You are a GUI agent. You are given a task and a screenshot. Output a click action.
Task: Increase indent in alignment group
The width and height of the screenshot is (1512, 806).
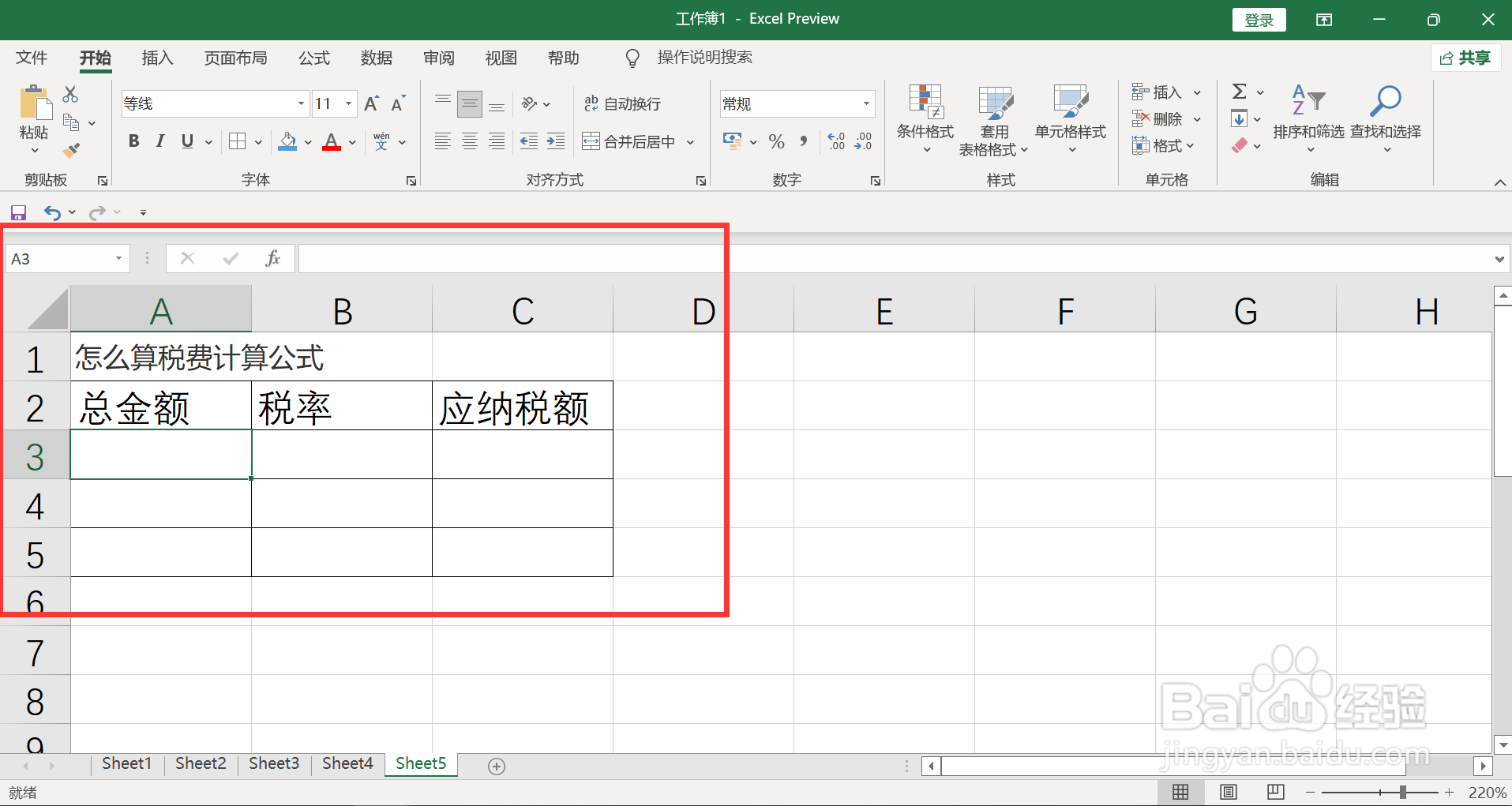pos(556,141)
